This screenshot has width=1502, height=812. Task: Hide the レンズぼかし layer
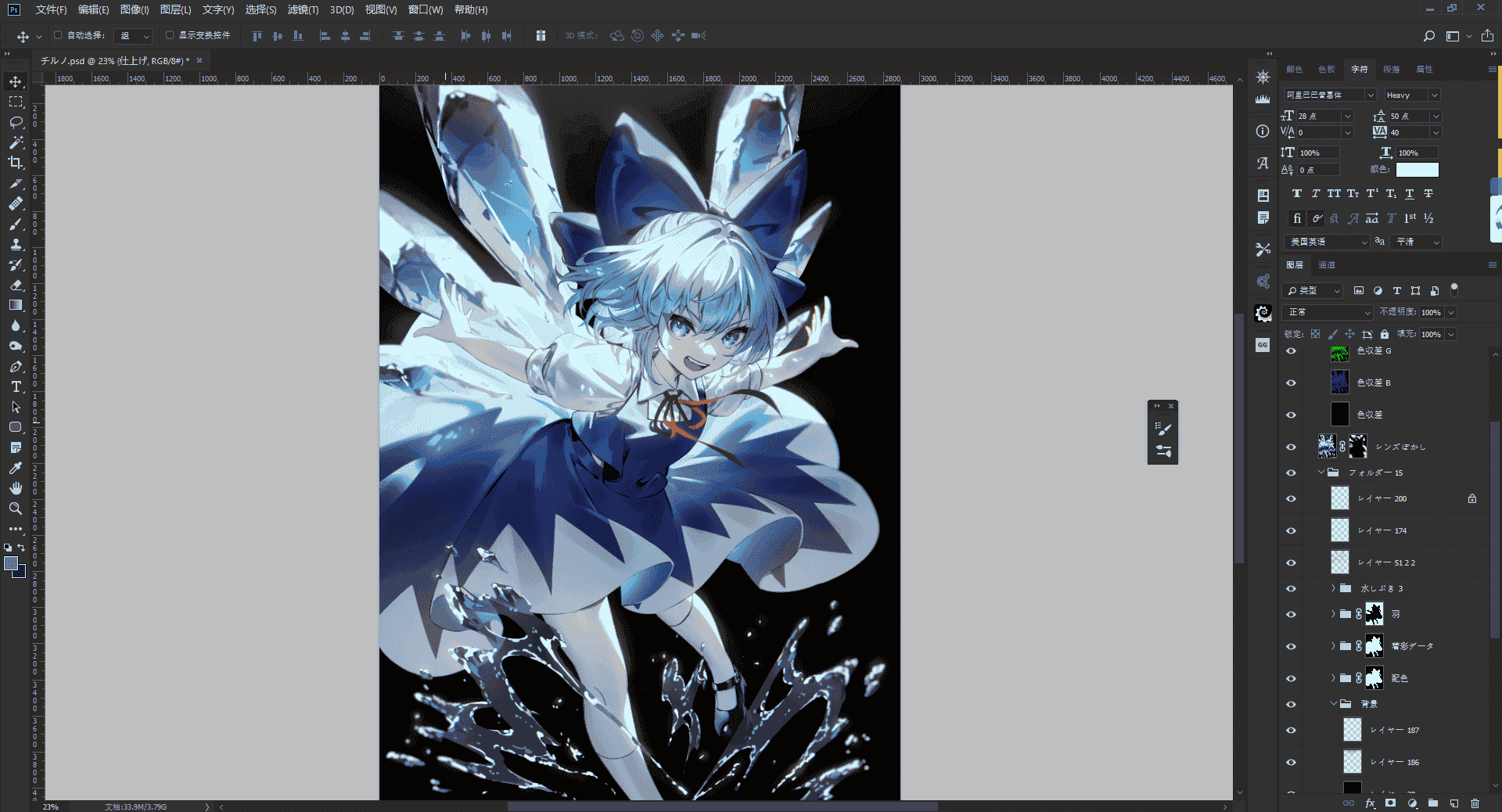pos(1291,447)
